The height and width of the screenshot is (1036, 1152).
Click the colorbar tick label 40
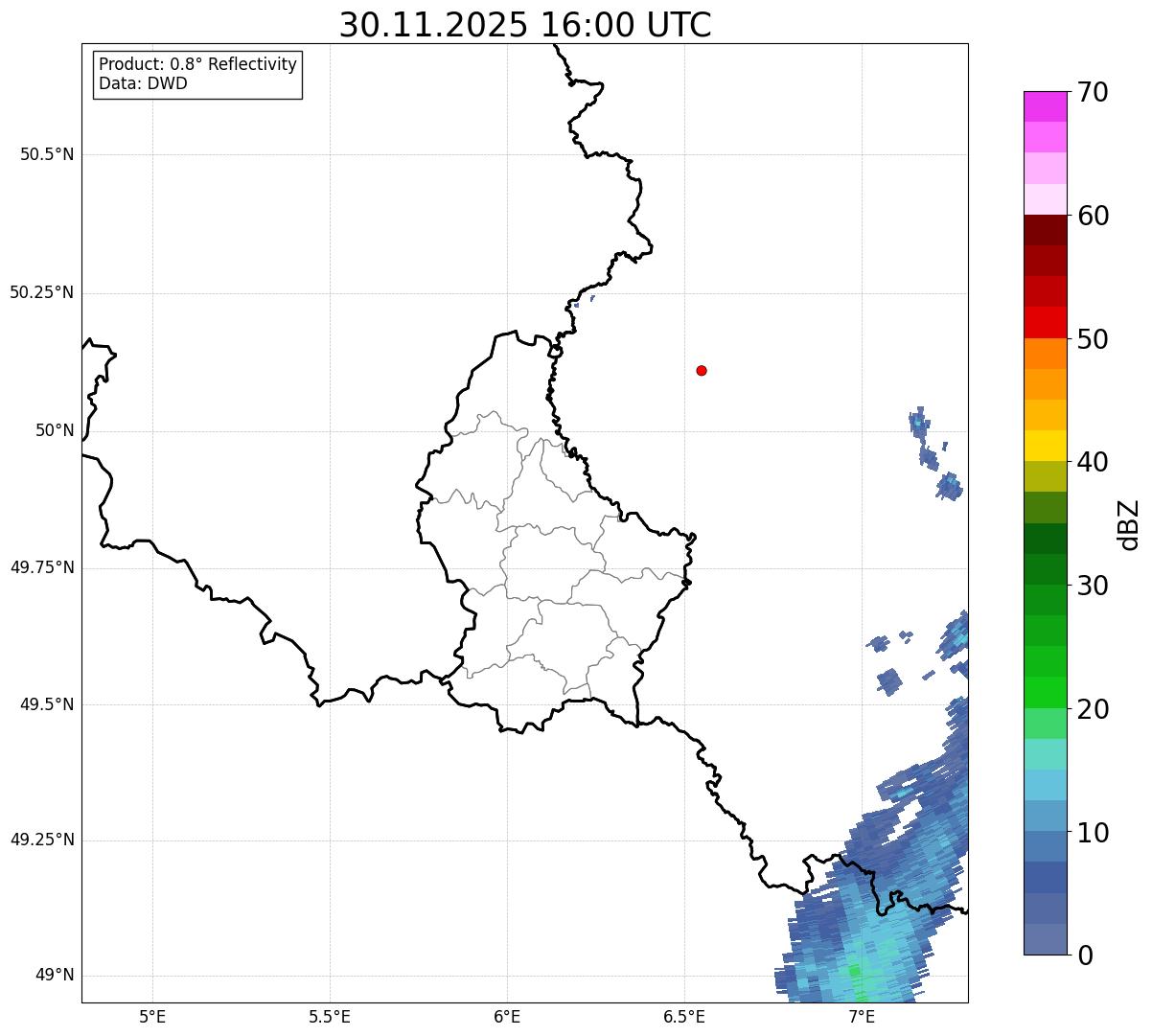[1093, 462]
